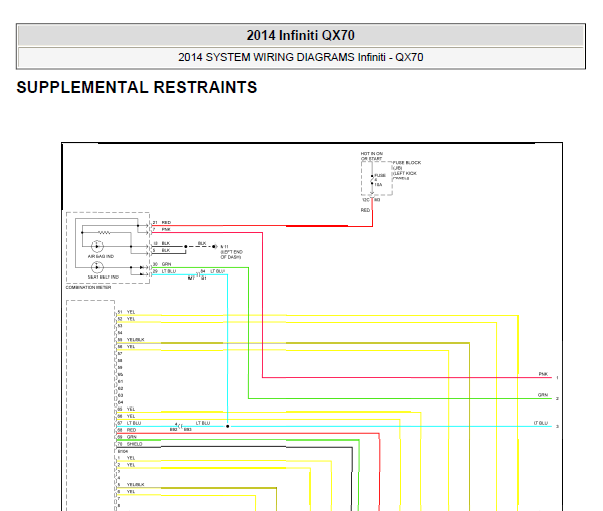Image resolution: width=603 pixels, height=511 pixels.
Task: Click the pin 55 'YEL/BLK' wire label
Action: pyautogui.click(x=135, y=340)
